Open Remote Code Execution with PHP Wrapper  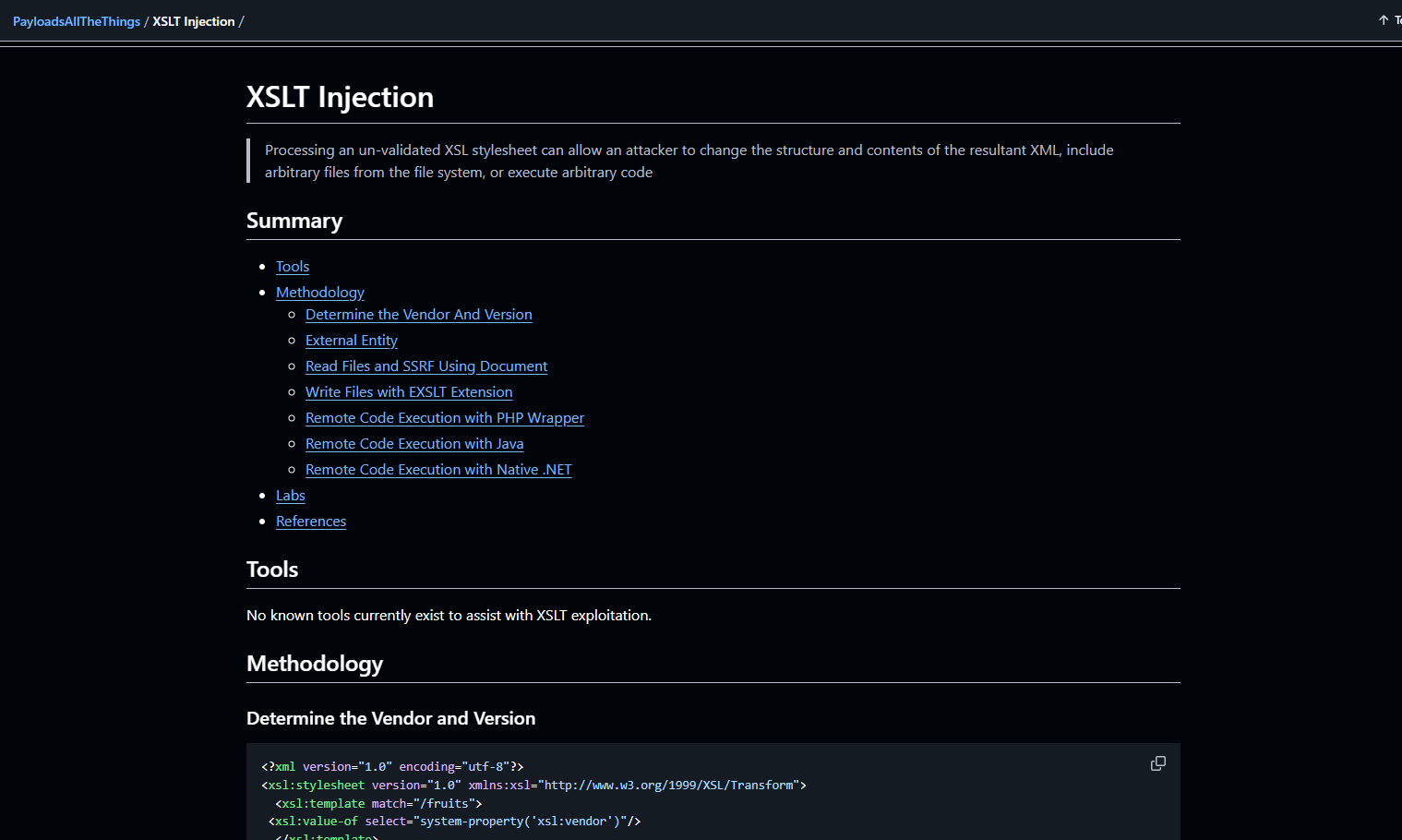point(444,417)
